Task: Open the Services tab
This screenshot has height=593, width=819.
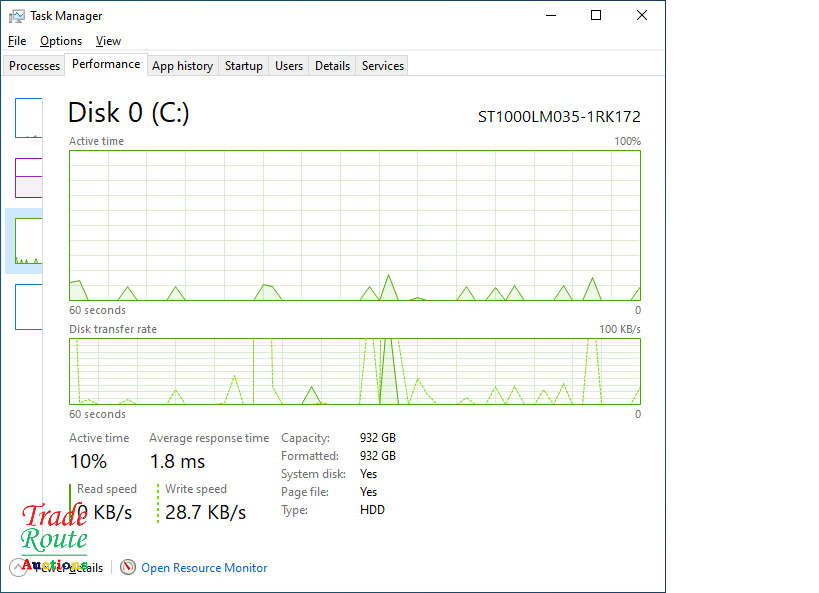Action: click(x=383, y=66)
